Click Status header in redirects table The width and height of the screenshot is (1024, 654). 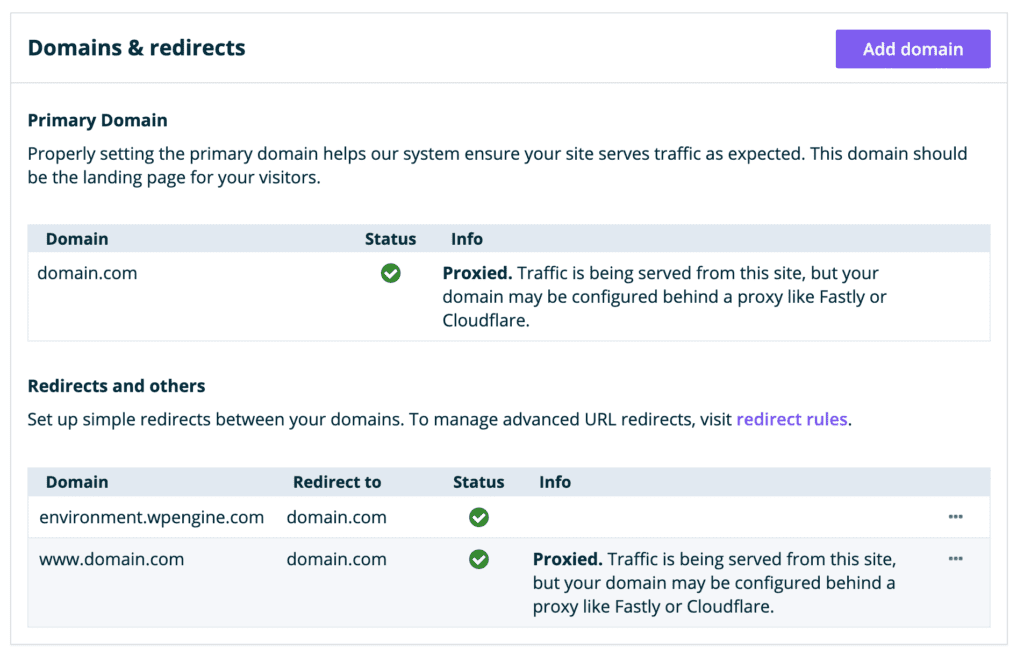(x=478, y=482)
